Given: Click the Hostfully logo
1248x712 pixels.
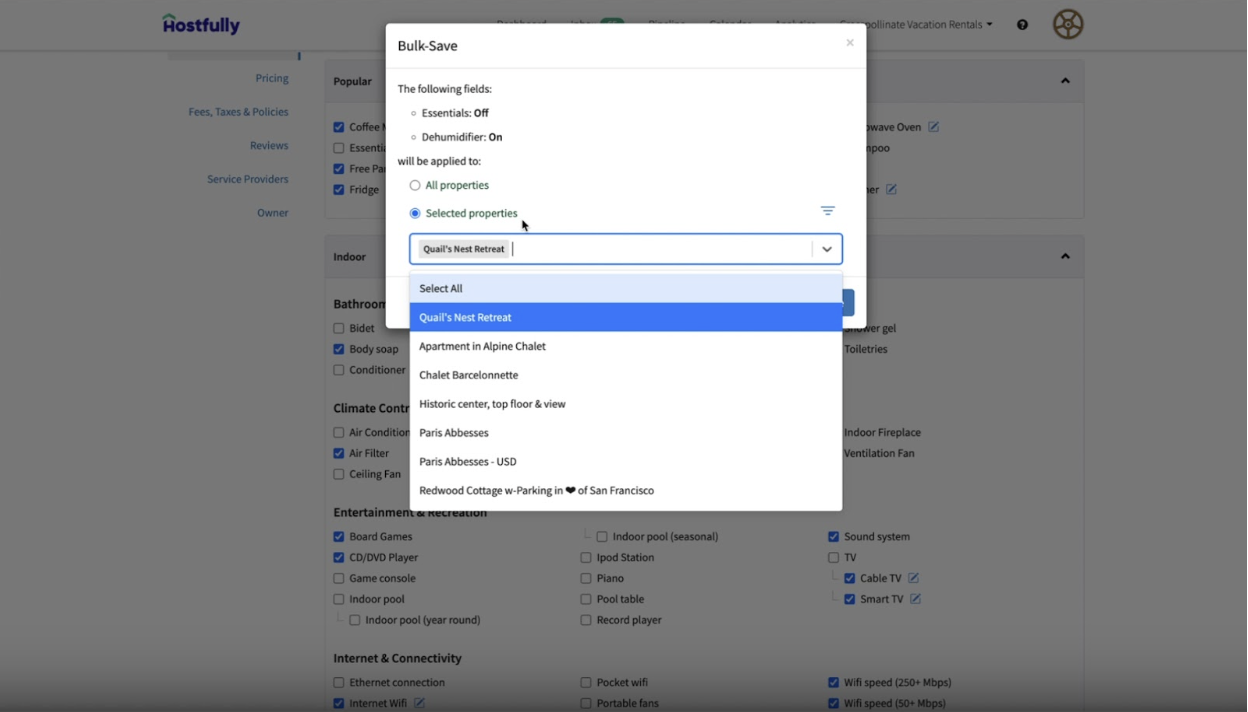Looking at the screenshot, I should (x=200, y=24).
